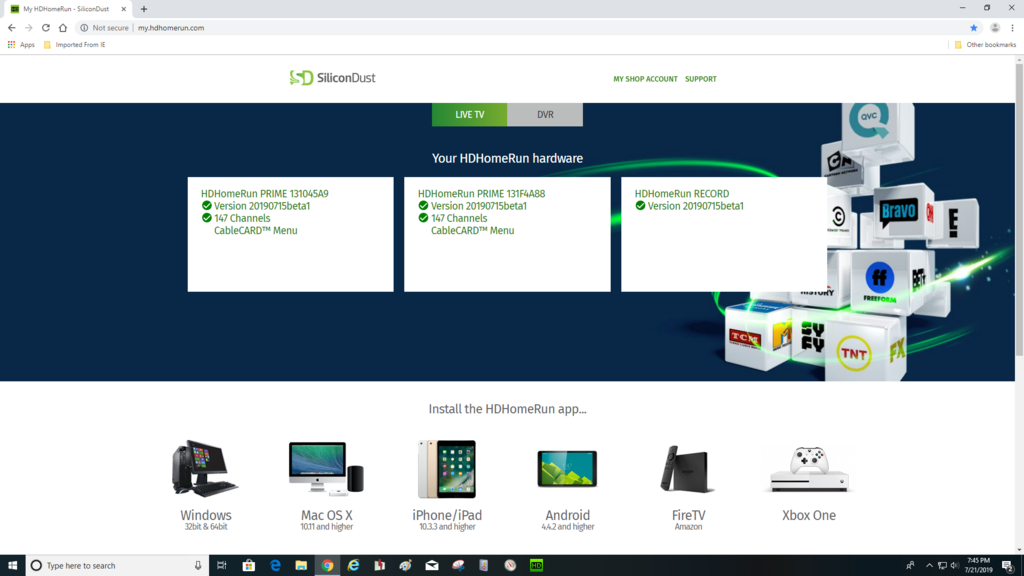Select the Xbox One console image
The height and width of the screenshot is (576, 1024).
(808, 469)
